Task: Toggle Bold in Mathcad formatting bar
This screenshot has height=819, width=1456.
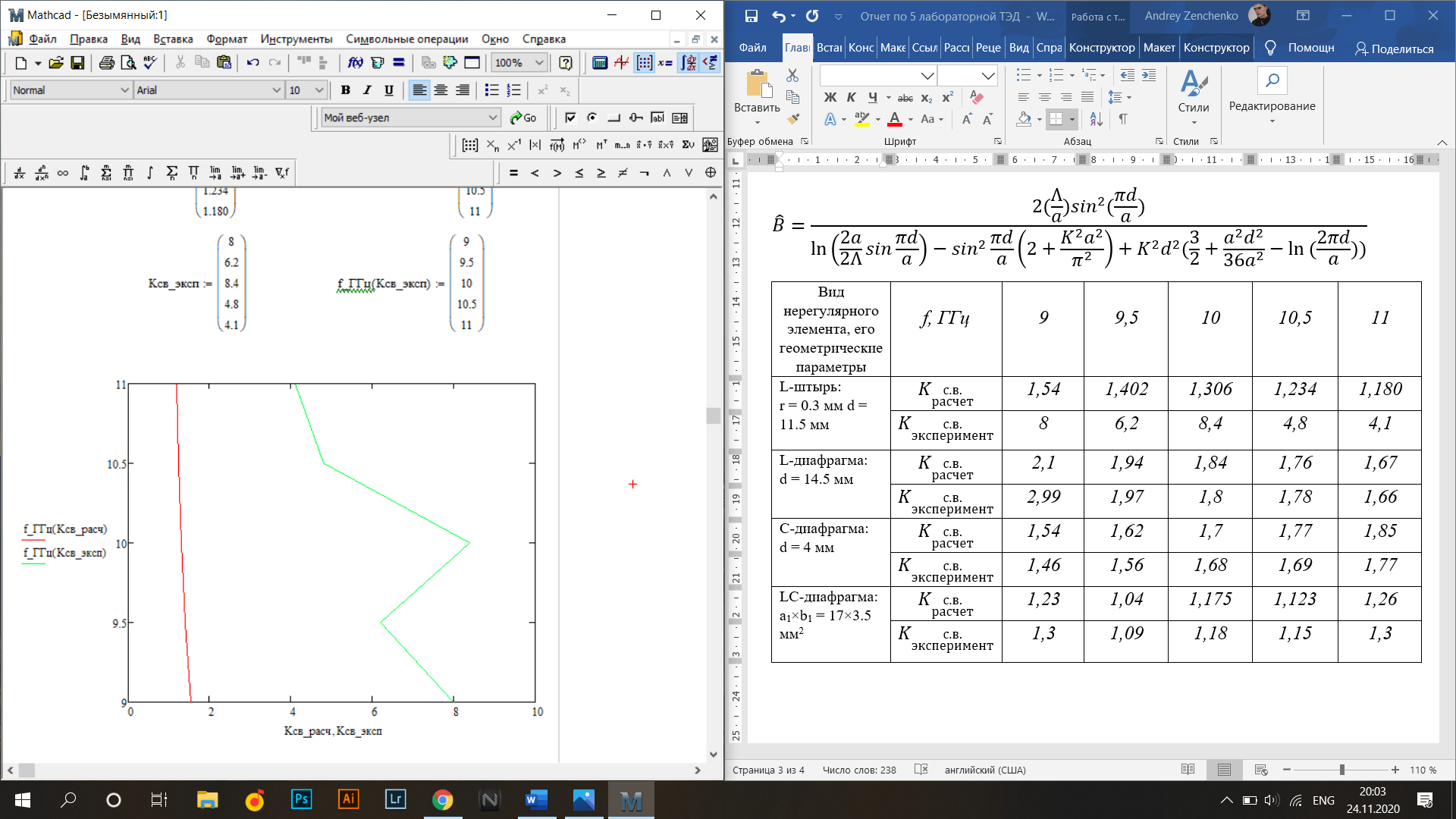Action: (346, 90)
